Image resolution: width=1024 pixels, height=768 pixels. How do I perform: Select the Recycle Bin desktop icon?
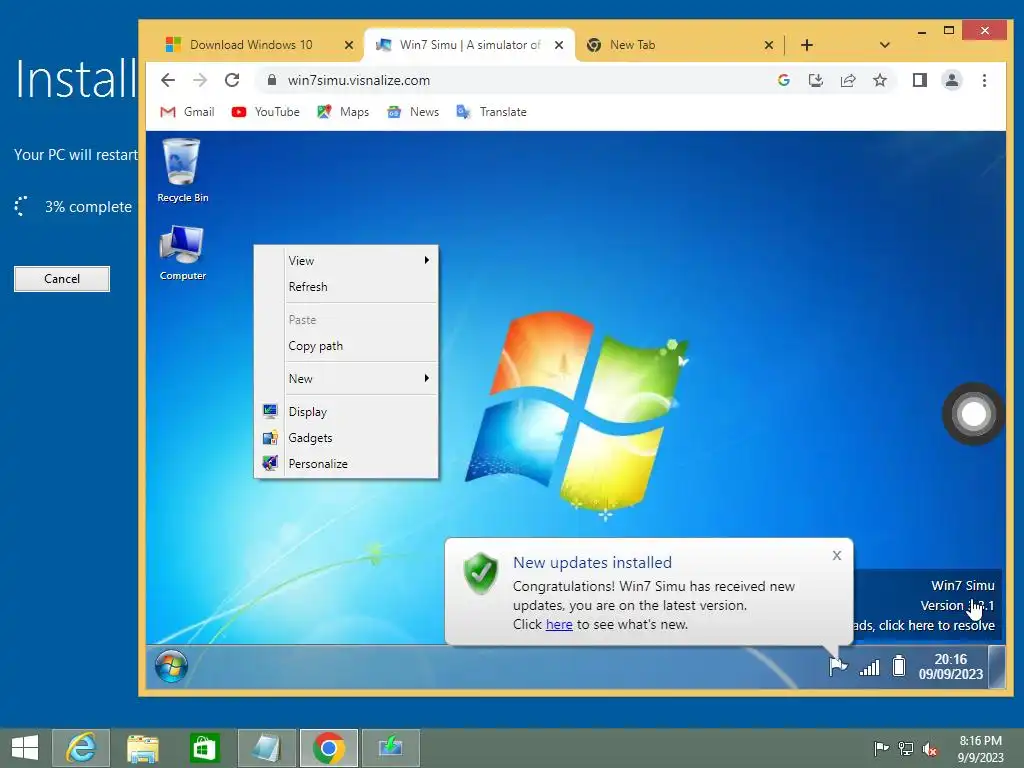pyautogui.click(x=182, y=170)
